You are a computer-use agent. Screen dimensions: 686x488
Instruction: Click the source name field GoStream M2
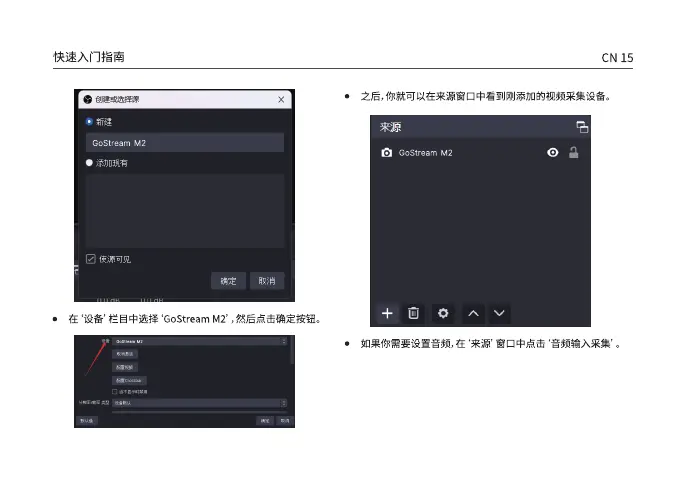point(184,142)
